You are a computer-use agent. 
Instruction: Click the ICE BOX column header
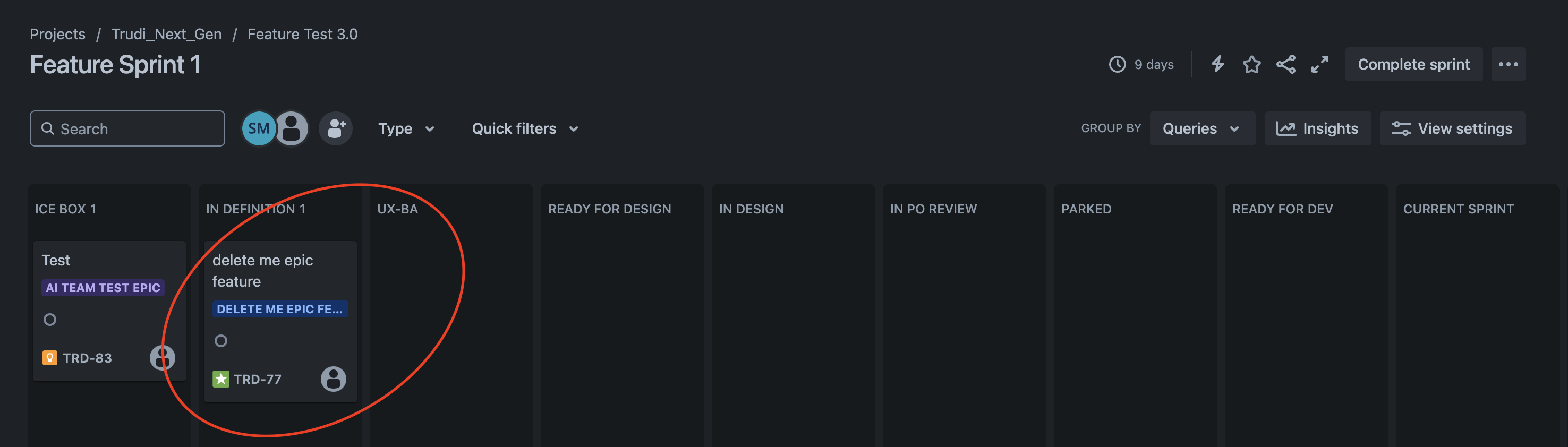pos(65,209)
